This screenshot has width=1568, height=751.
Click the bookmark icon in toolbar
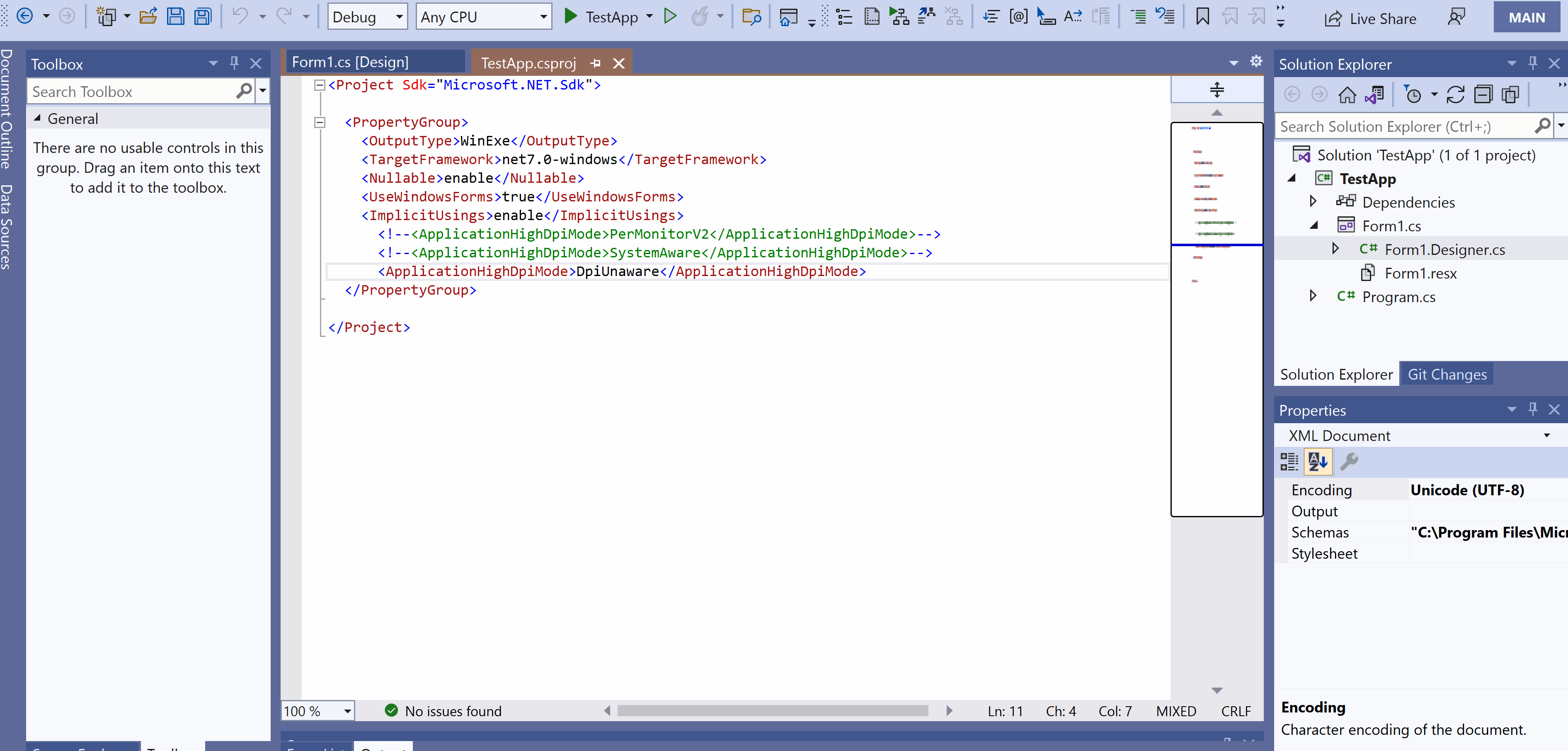point(1202,17)
